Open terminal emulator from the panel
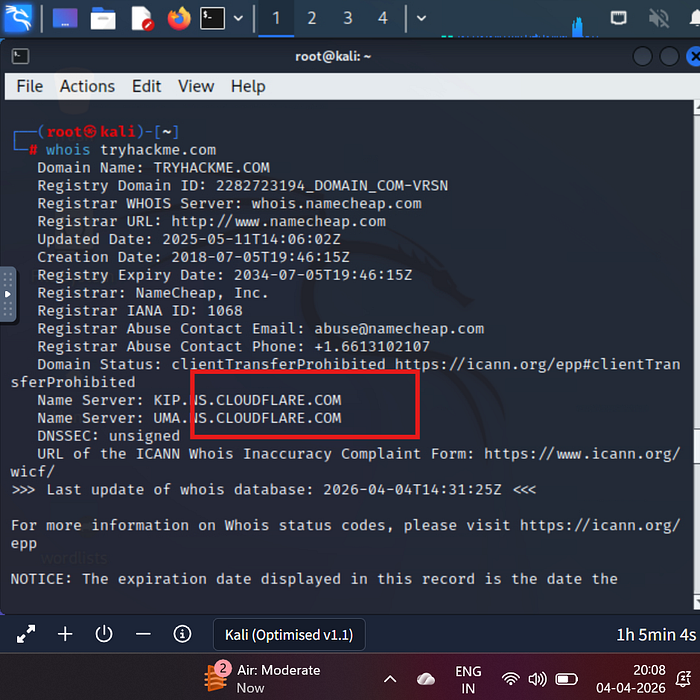Screen dimensions: 700x700 pyautogui.click(x=212, y=18)
